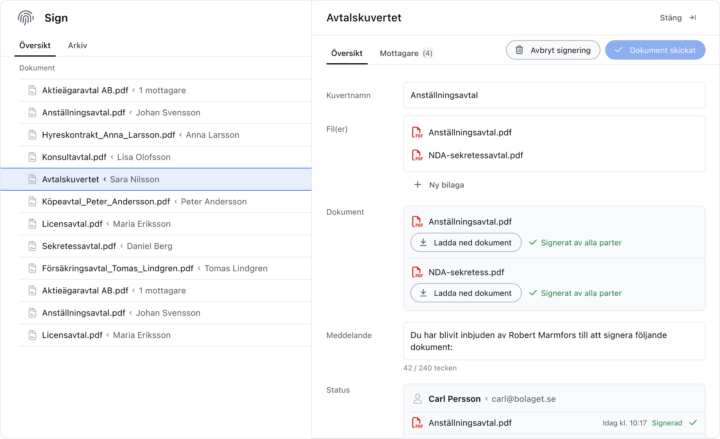Click the download icon under NDA-sekretess.pdf
Screen dimensions: 720x439
[x=423, y=293]
